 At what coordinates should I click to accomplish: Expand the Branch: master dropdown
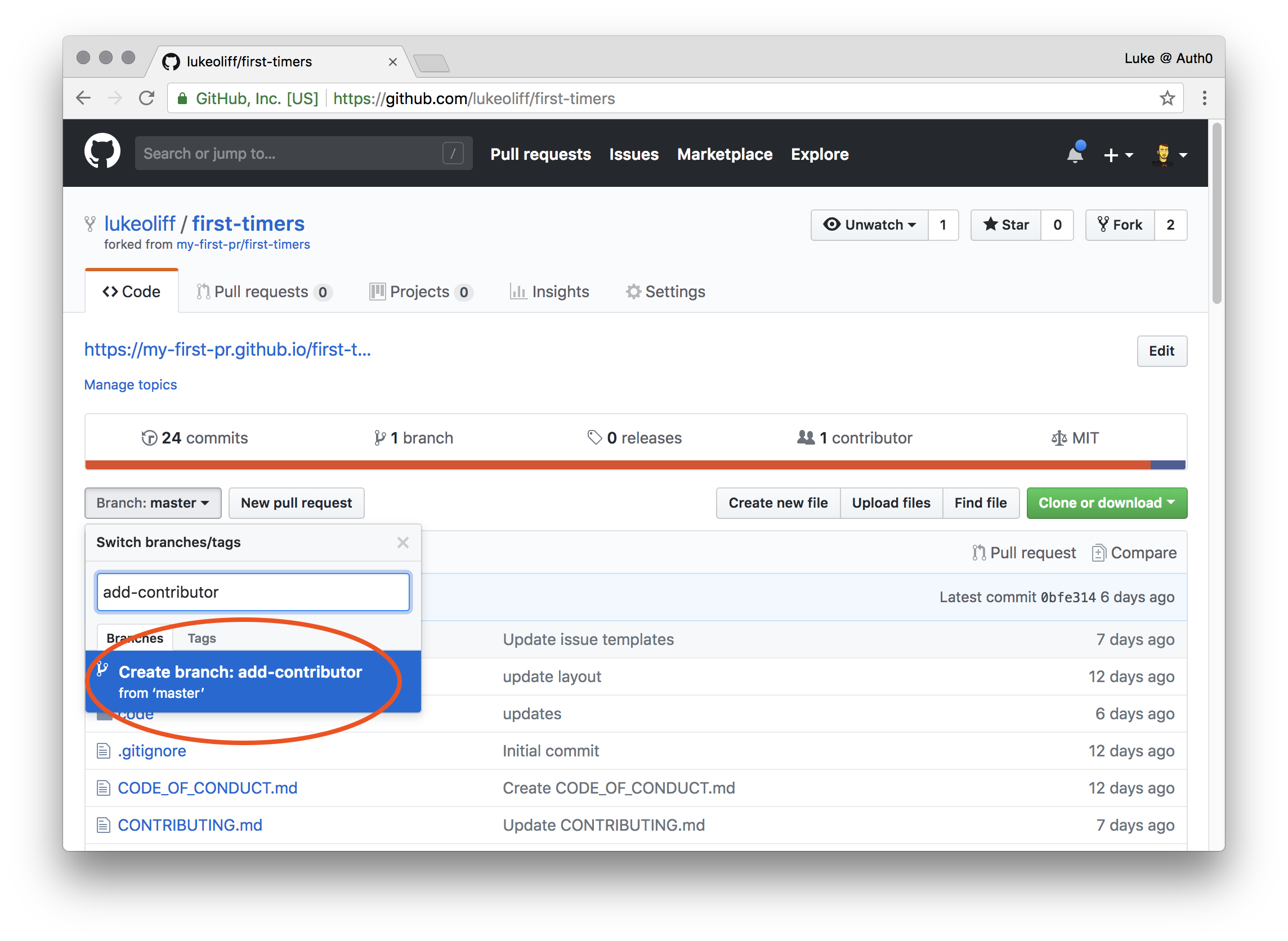(x=153, y=503)
